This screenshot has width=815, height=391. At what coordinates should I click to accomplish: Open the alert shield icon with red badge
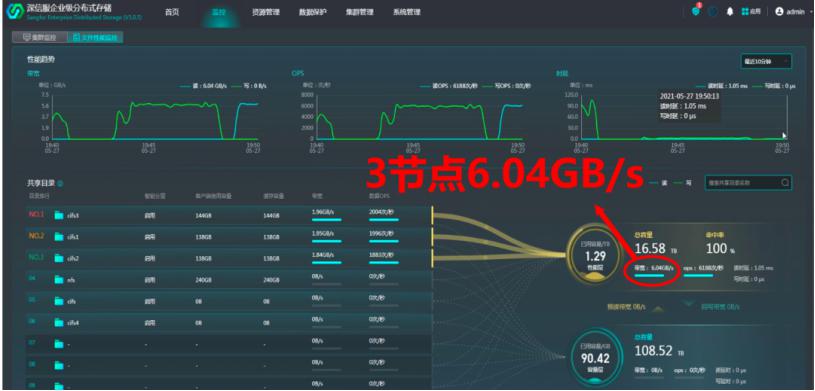(696, 11)
